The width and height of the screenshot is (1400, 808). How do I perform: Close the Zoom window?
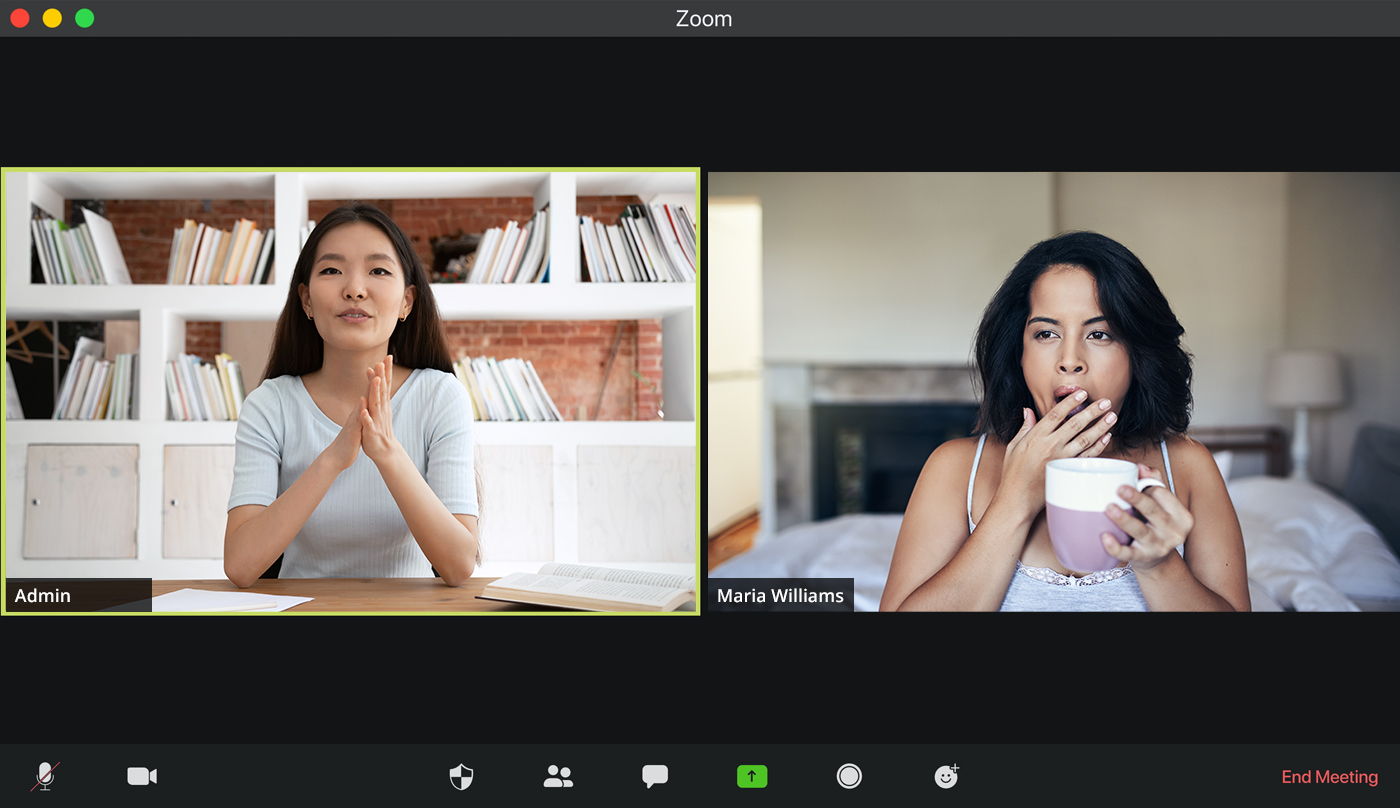coord(19,17)
